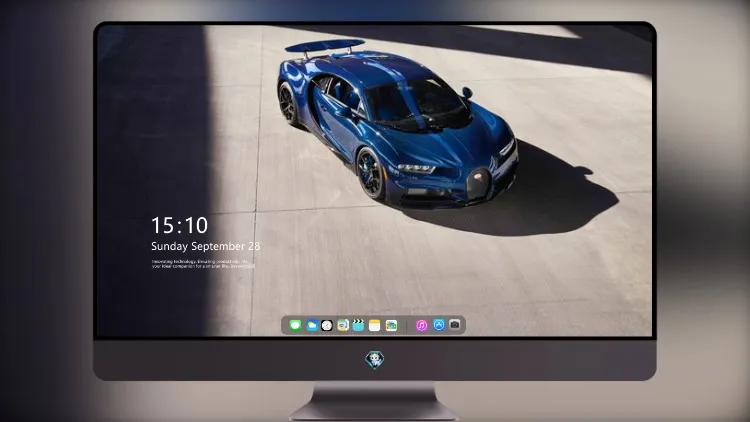The height and width of the screenshot is (422, 750).
Task: Click the 'Sunday September 28' date text
Action: (206, 246)
